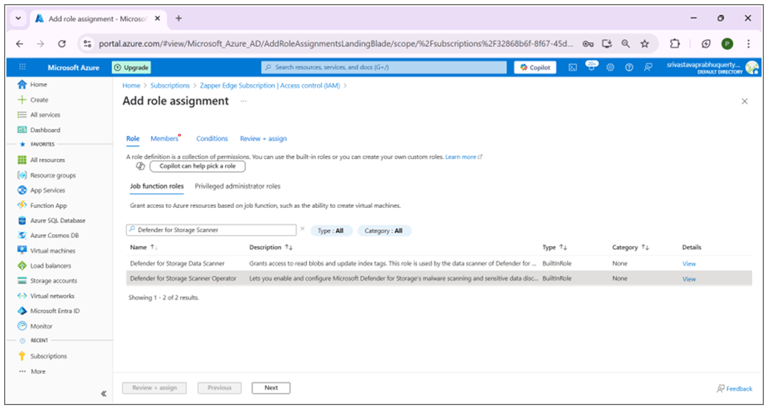
Task: Click the account avatar in the header
Action: (752, 67)
